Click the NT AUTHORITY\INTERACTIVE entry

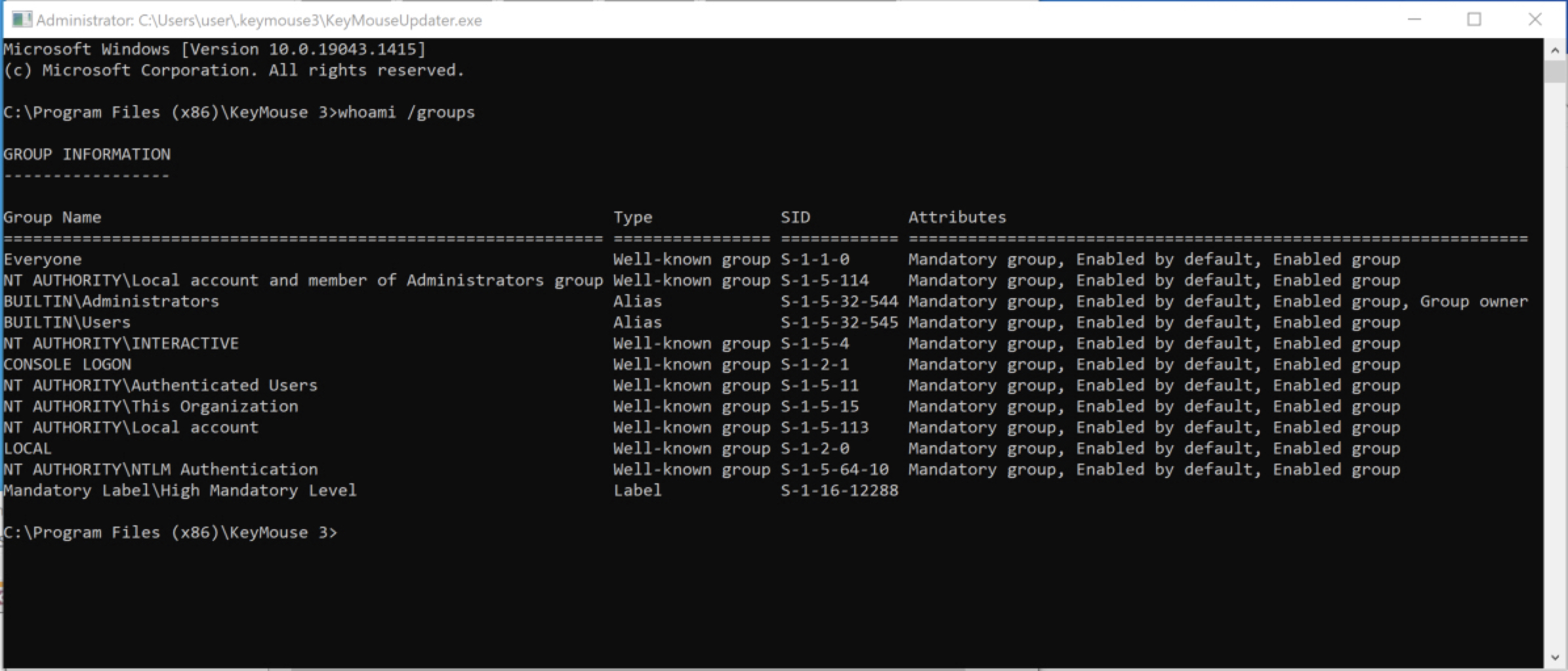click(x=121, y=343)
